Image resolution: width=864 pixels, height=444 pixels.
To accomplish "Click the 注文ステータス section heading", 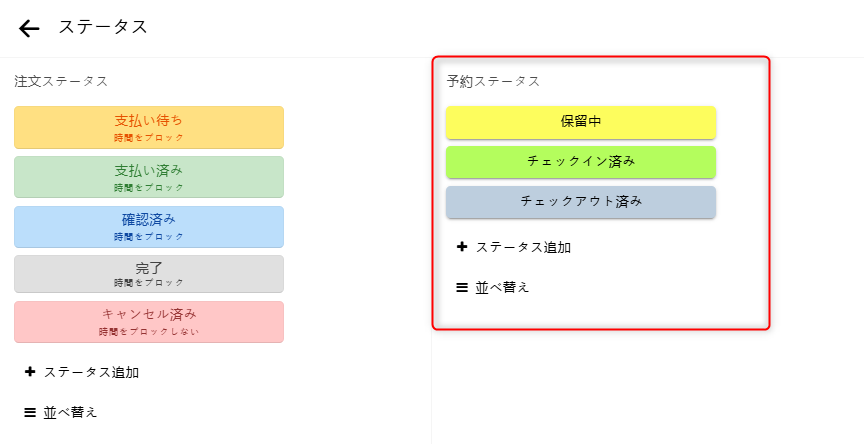I will tap(61, 81).
